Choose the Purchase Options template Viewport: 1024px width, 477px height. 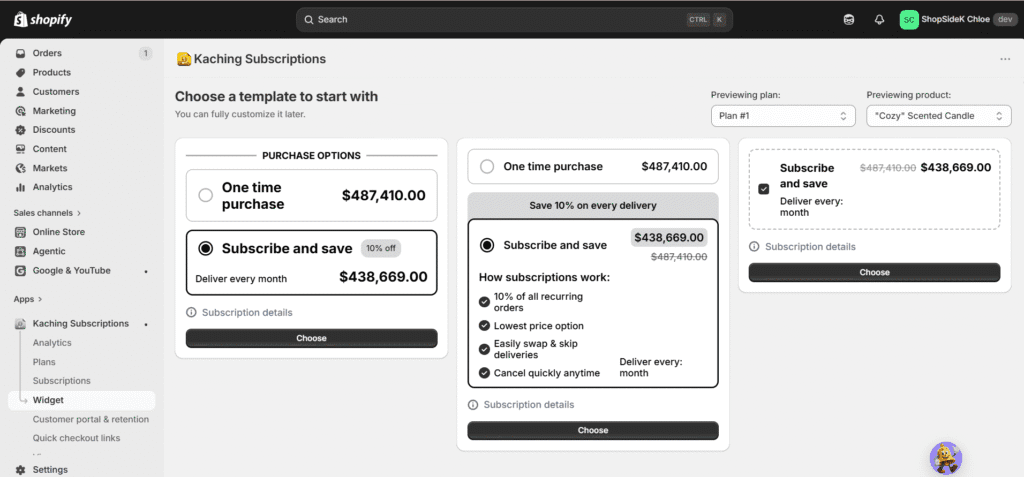point(312,338)
